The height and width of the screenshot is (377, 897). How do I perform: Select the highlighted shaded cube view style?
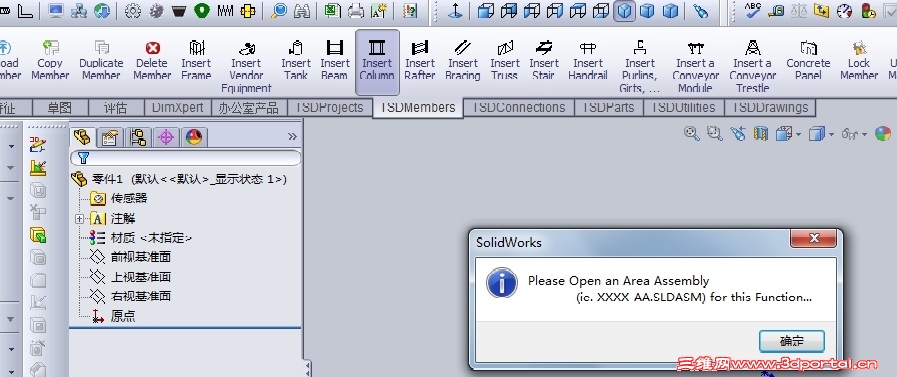[x=625, y=11]
